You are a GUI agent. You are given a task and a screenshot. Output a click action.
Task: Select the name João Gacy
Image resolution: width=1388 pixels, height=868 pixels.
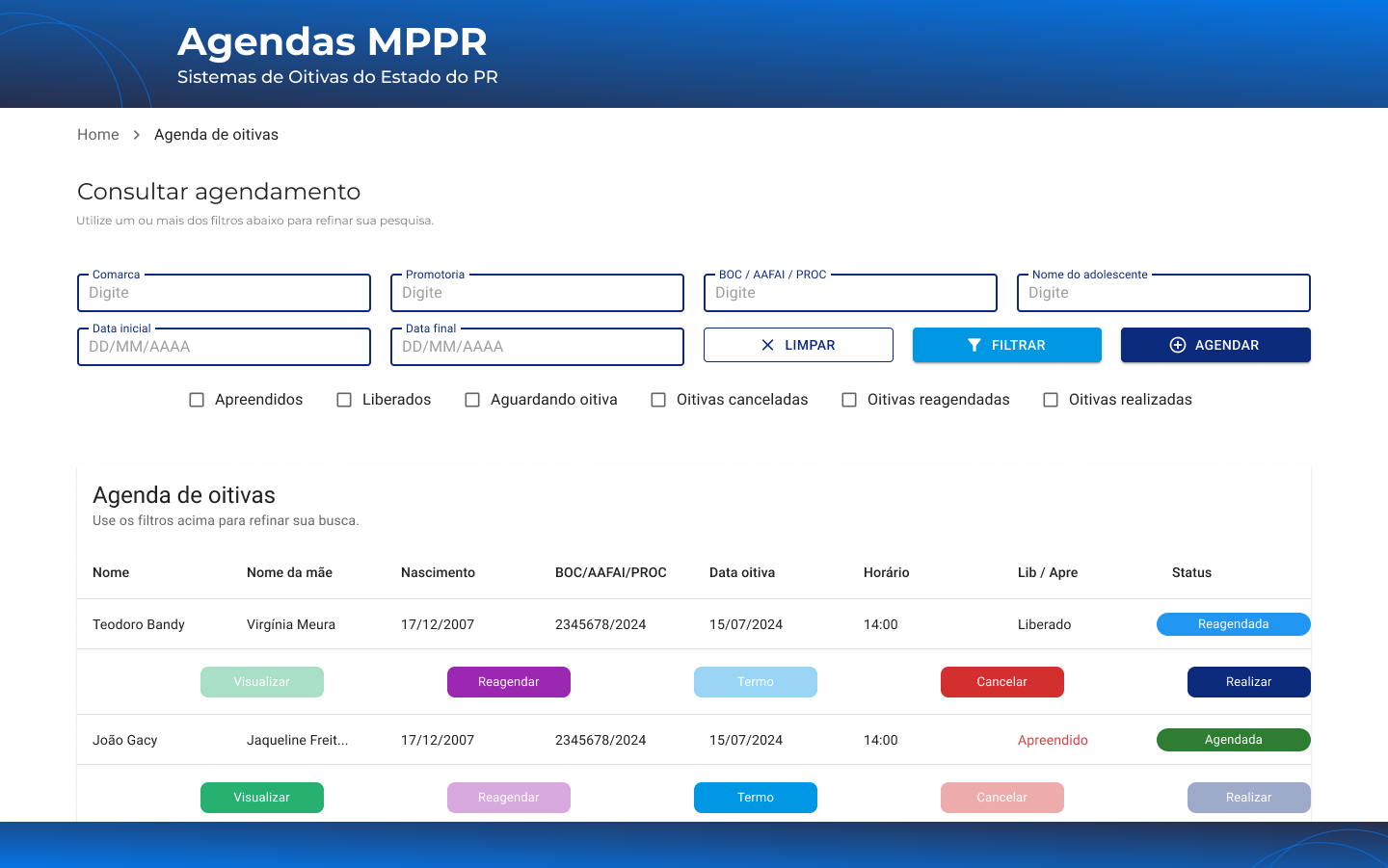(125, 740)
